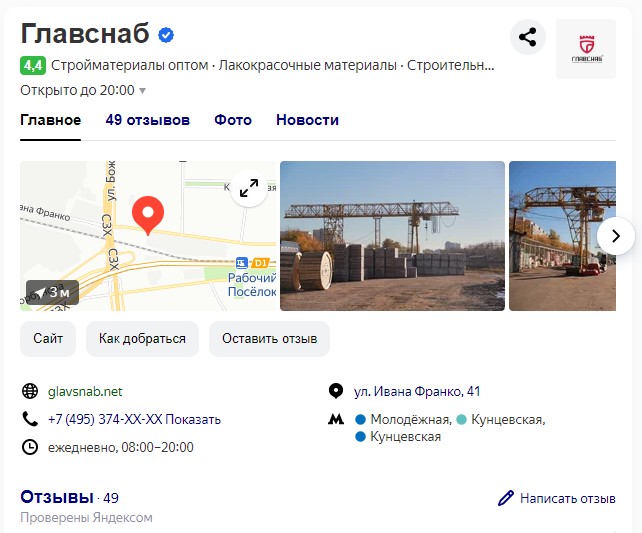Open the Новости tab
The image size is (642, 533).
coord(307,120)
